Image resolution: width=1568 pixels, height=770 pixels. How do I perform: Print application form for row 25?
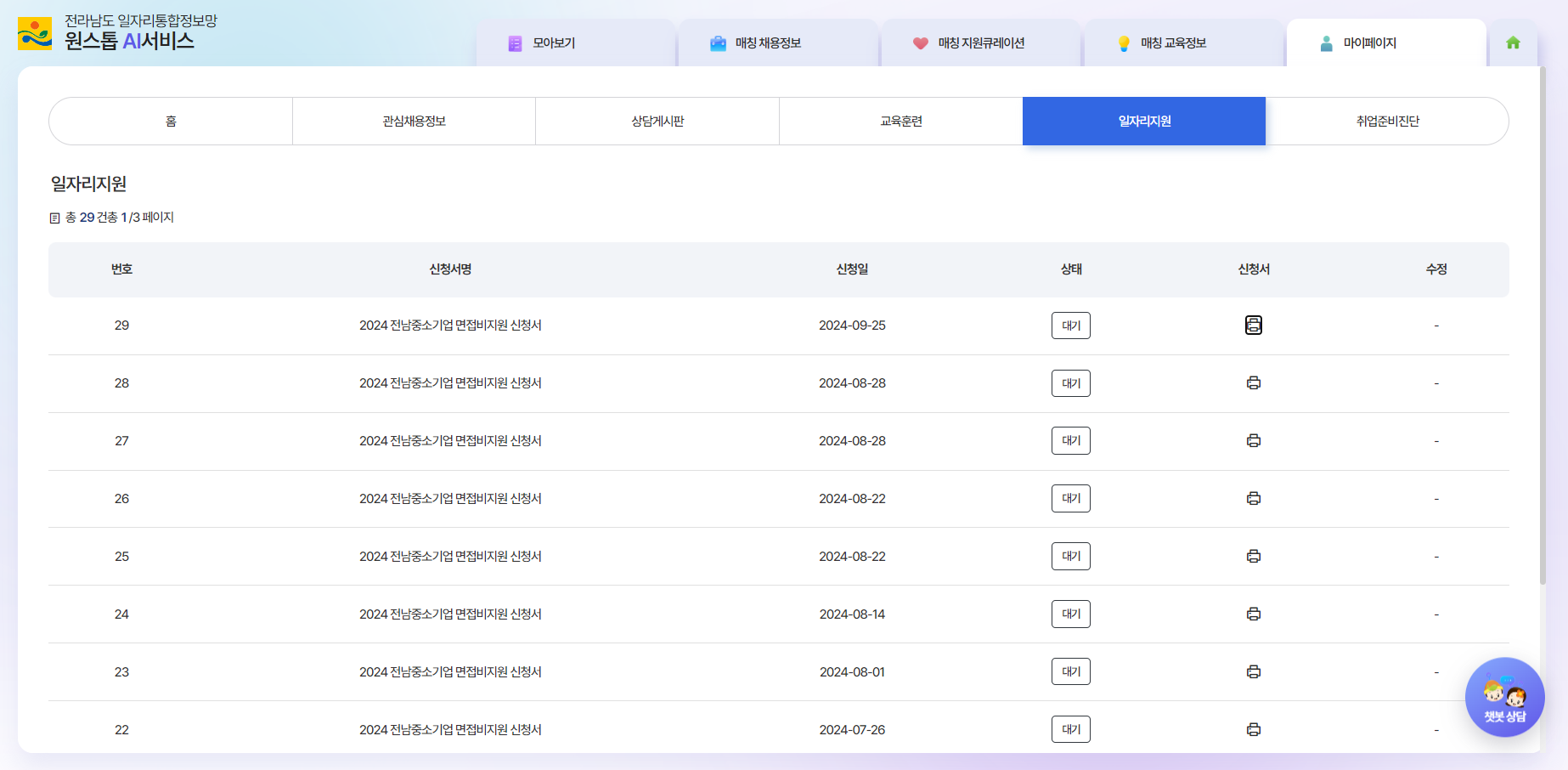click(x=1254, y=557)
